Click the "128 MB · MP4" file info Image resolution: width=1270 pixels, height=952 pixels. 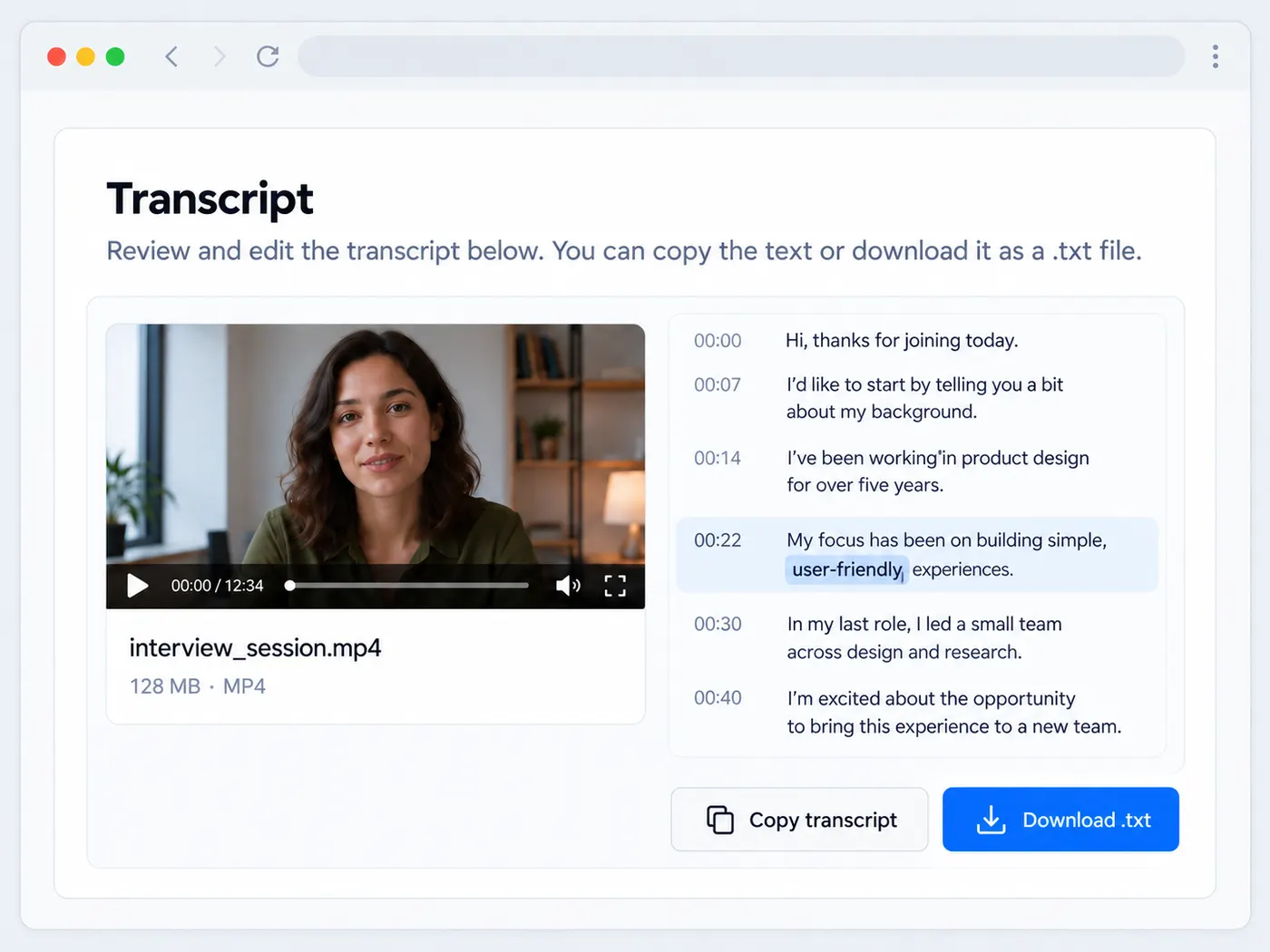coord(198,686)
